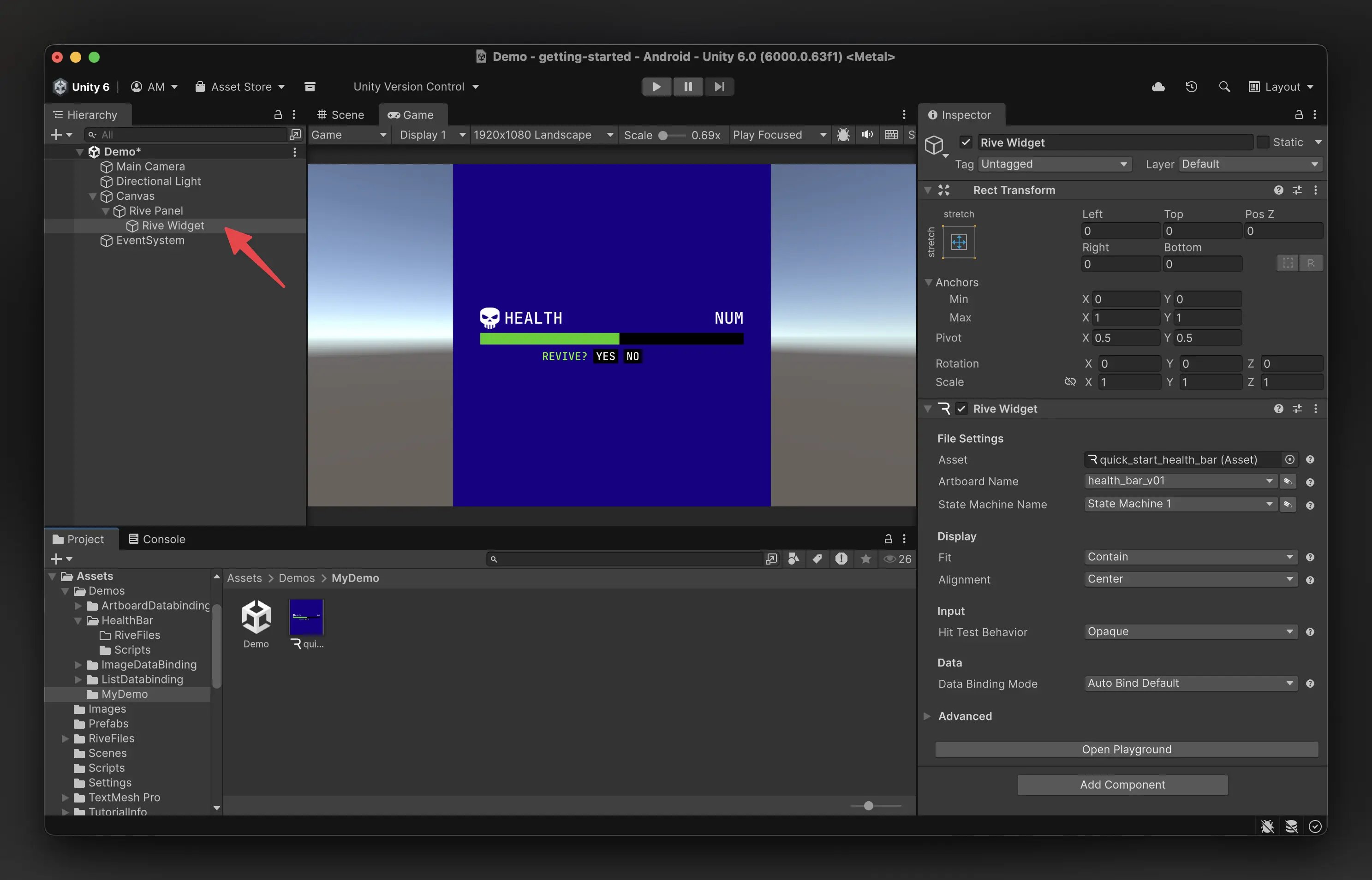This screenshot has width=1372, height=880.
Task: Click the Open Playground button
Action: [x=1126, y=749]
